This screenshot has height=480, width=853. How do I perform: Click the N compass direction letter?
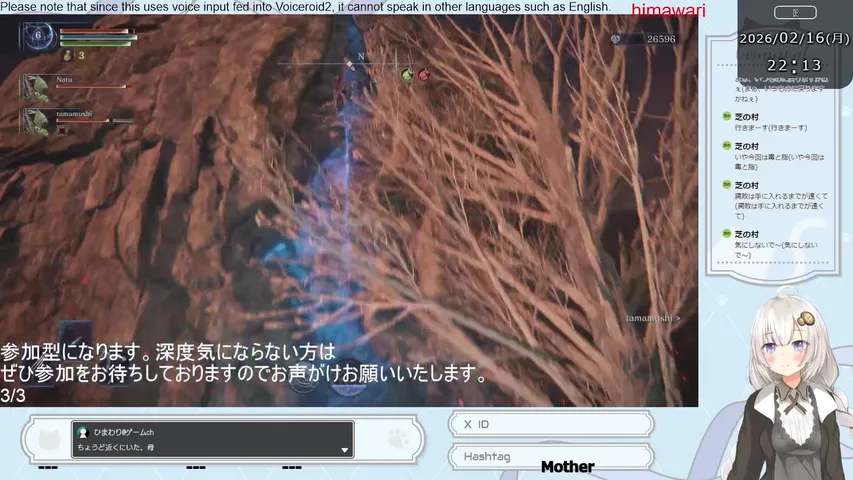[361, 57]
